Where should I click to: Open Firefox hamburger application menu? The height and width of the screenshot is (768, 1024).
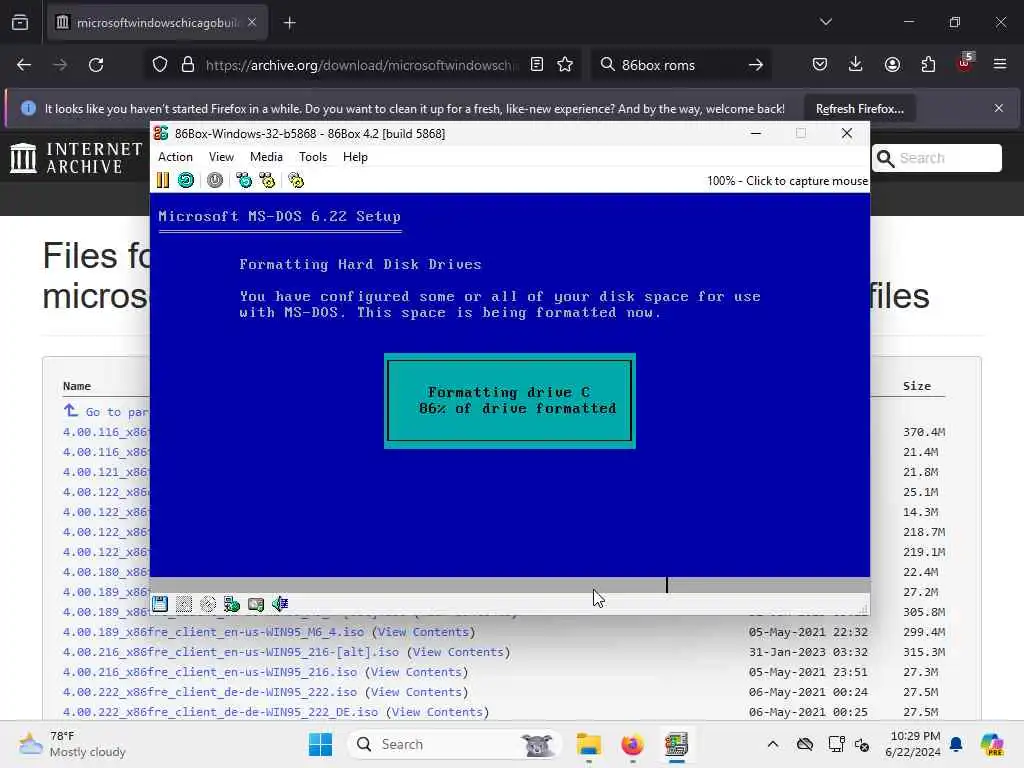[x=1000, y=65]
